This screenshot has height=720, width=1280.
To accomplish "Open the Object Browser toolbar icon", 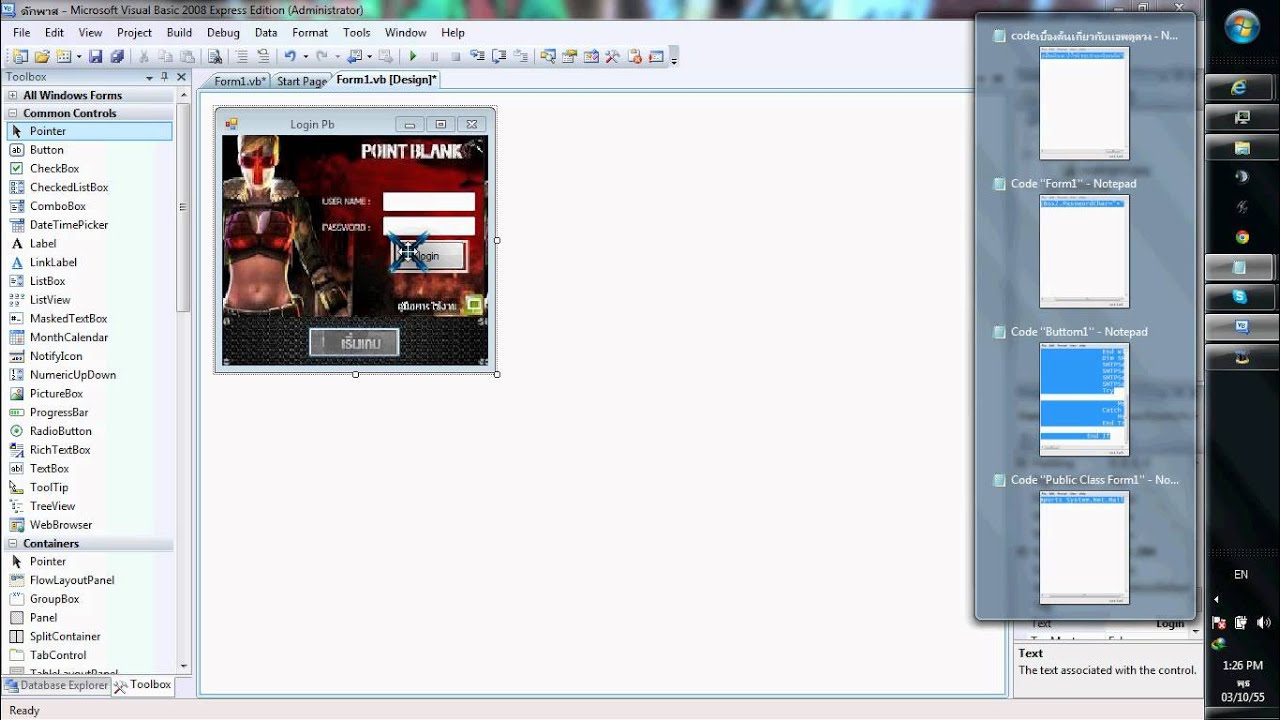I will 591,57.
